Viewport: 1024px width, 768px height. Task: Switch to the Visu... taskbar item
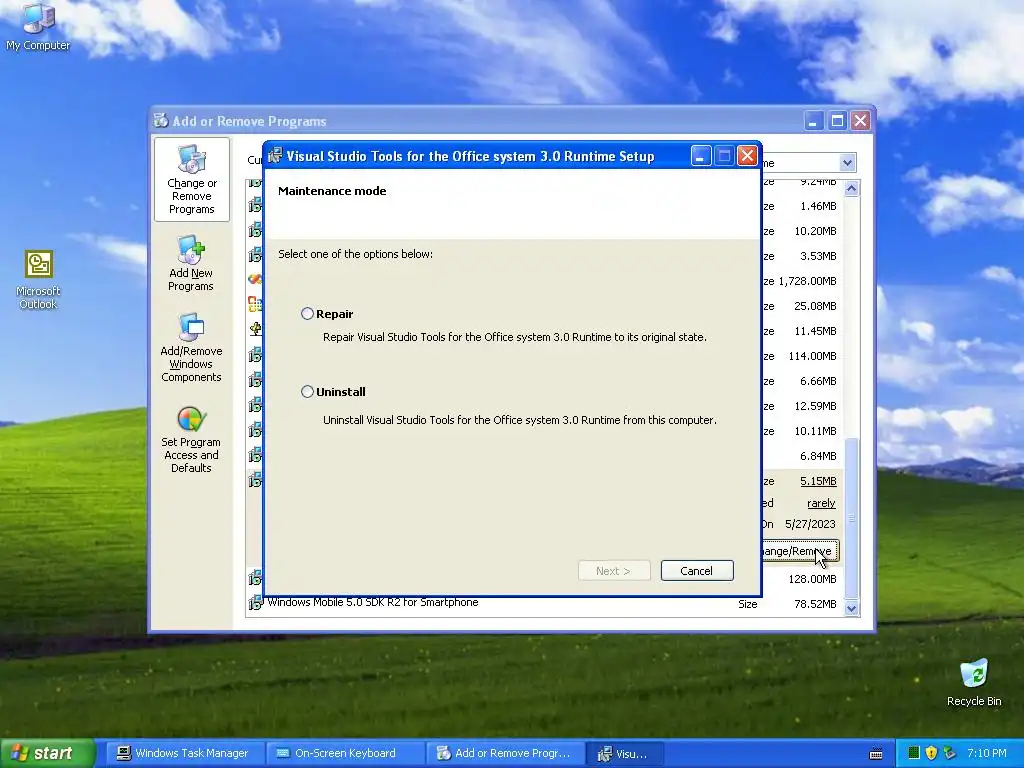coord(625,753)
